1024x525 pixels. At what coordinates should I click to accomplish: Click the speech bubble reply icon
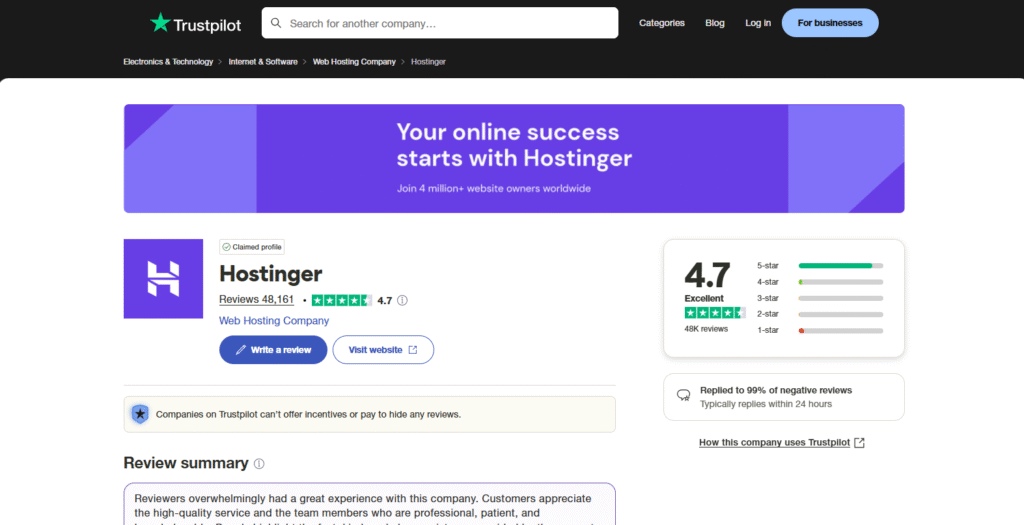pyautogui.click(x=684, y=395)
